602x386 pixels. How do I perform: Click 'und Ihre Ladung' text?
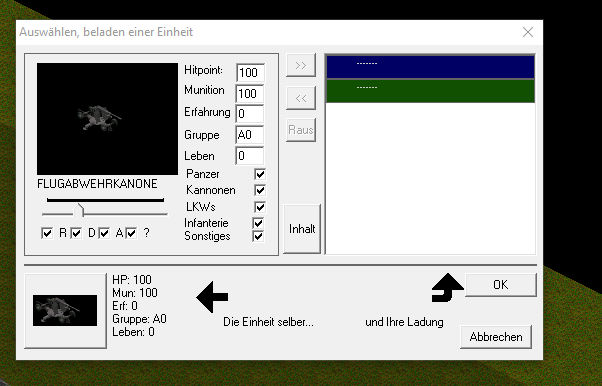tap(404, 322)
